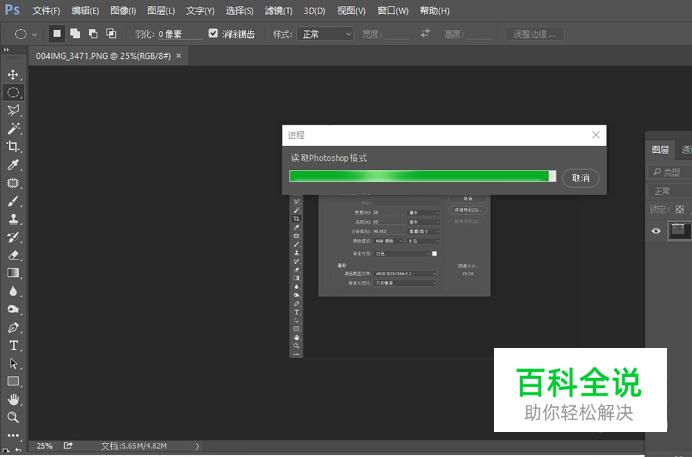Open the Edit Toolbar three-dots menu
The height and width of the screenshot is (457, 692).
point(13,435)
